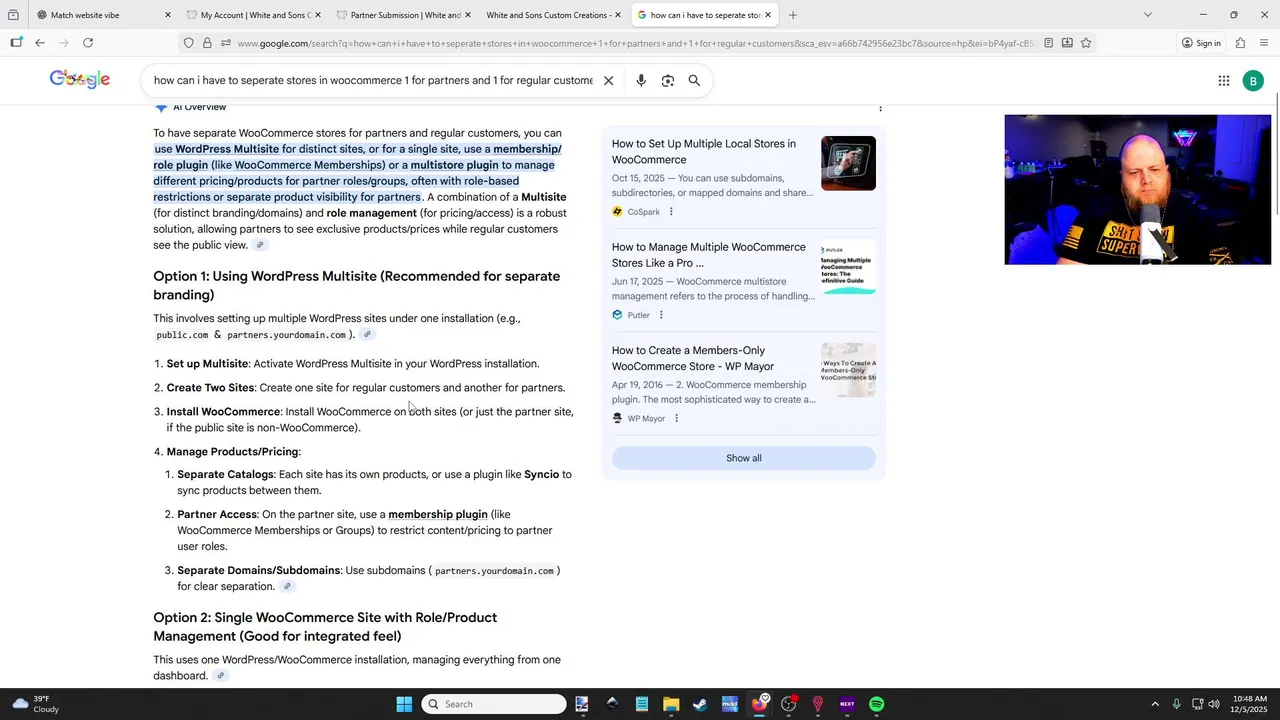Show hidden system tray icons
1280x720 pixels.
point(1155,704)
